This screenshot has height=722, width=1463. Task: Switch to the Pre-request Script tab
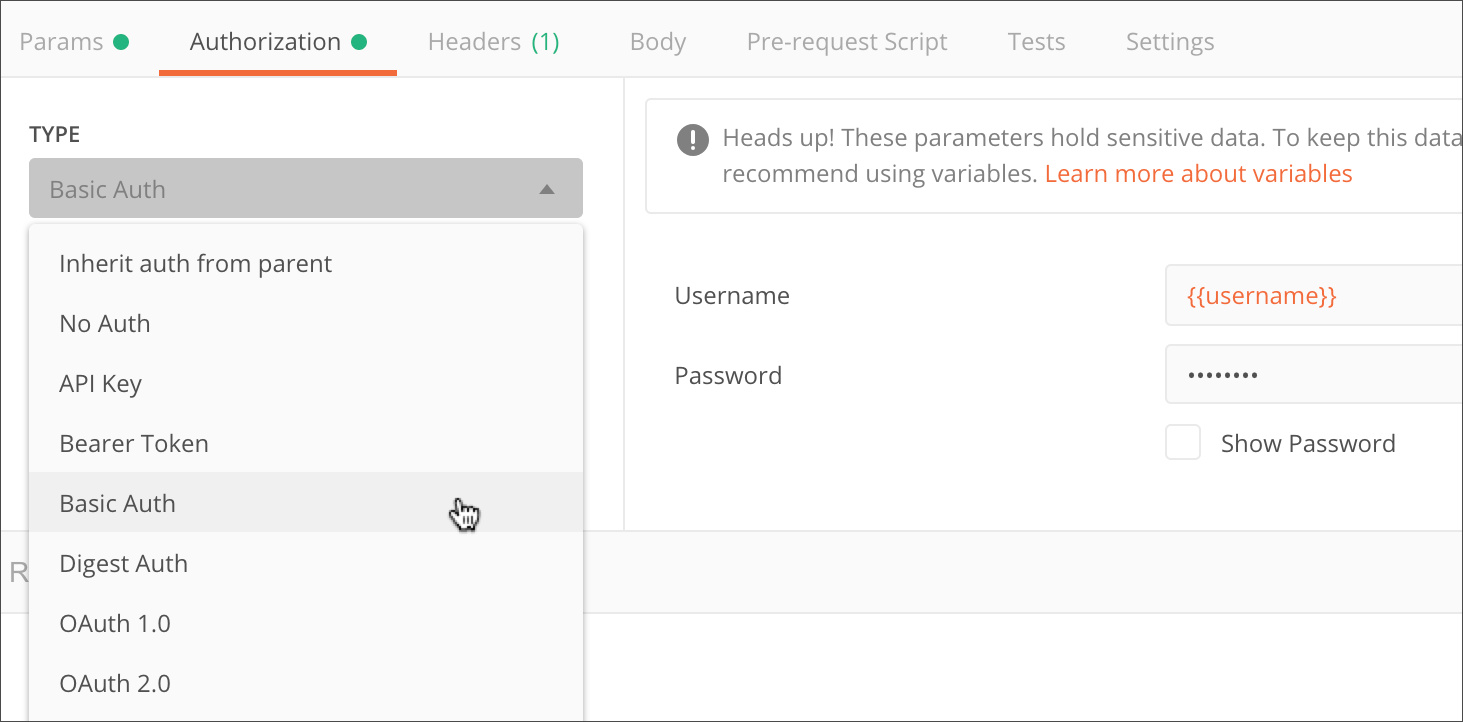pos(846,41)
